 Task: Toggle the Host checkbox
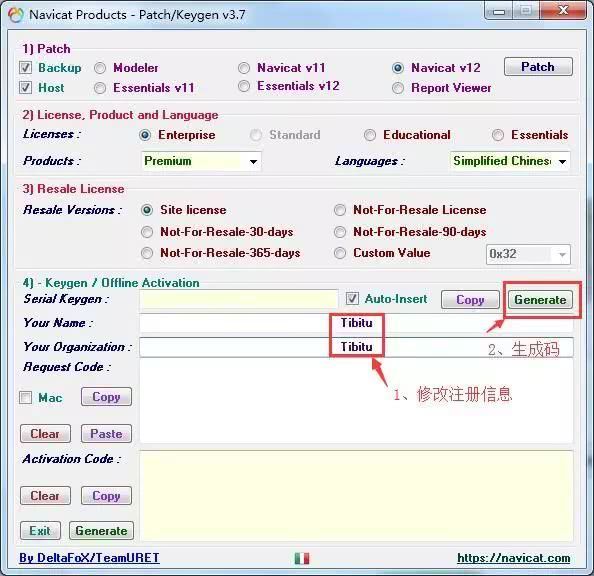click(x=25, y=88)
